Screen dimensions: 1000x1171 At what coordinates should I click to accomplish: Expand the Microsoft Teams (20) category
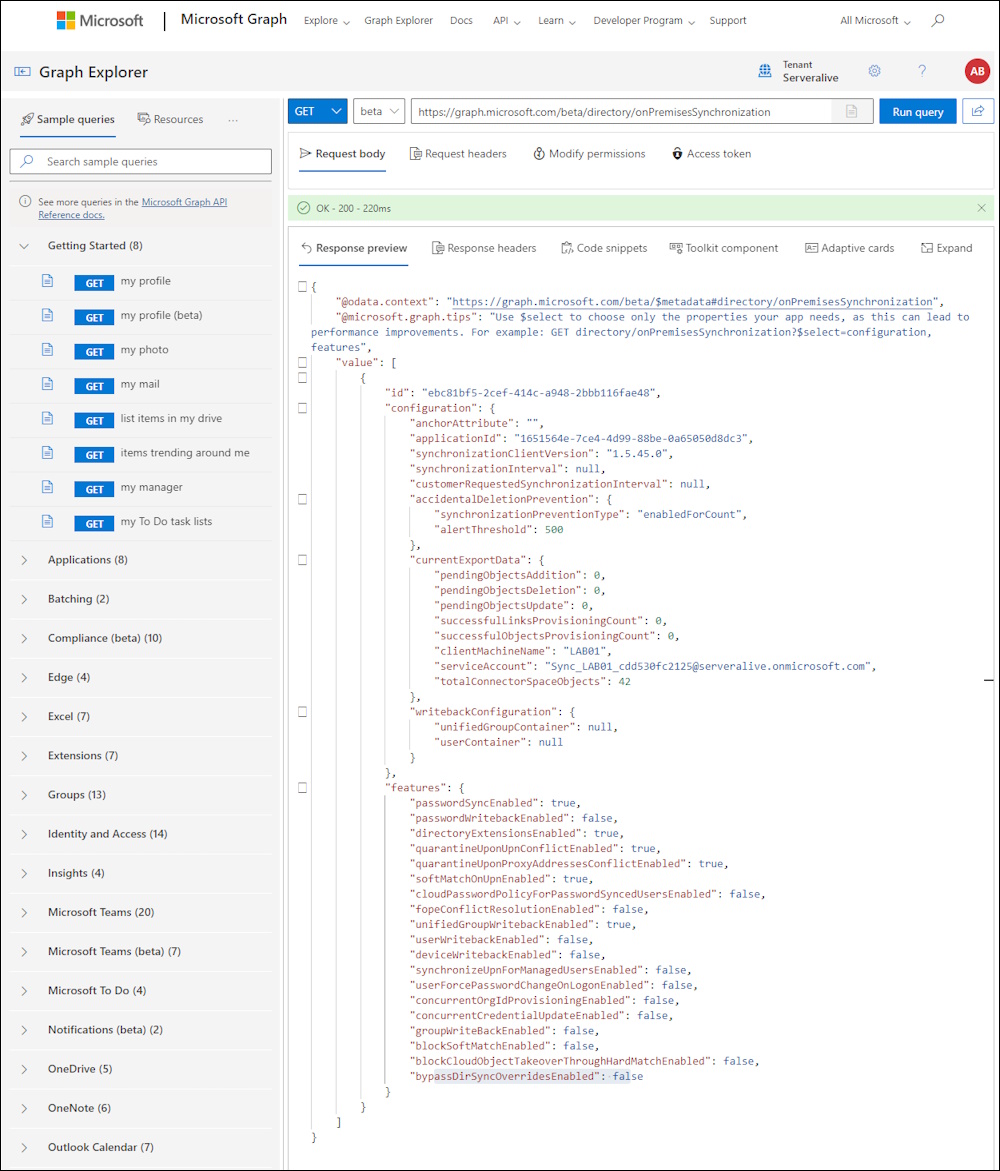coord(24,913)
